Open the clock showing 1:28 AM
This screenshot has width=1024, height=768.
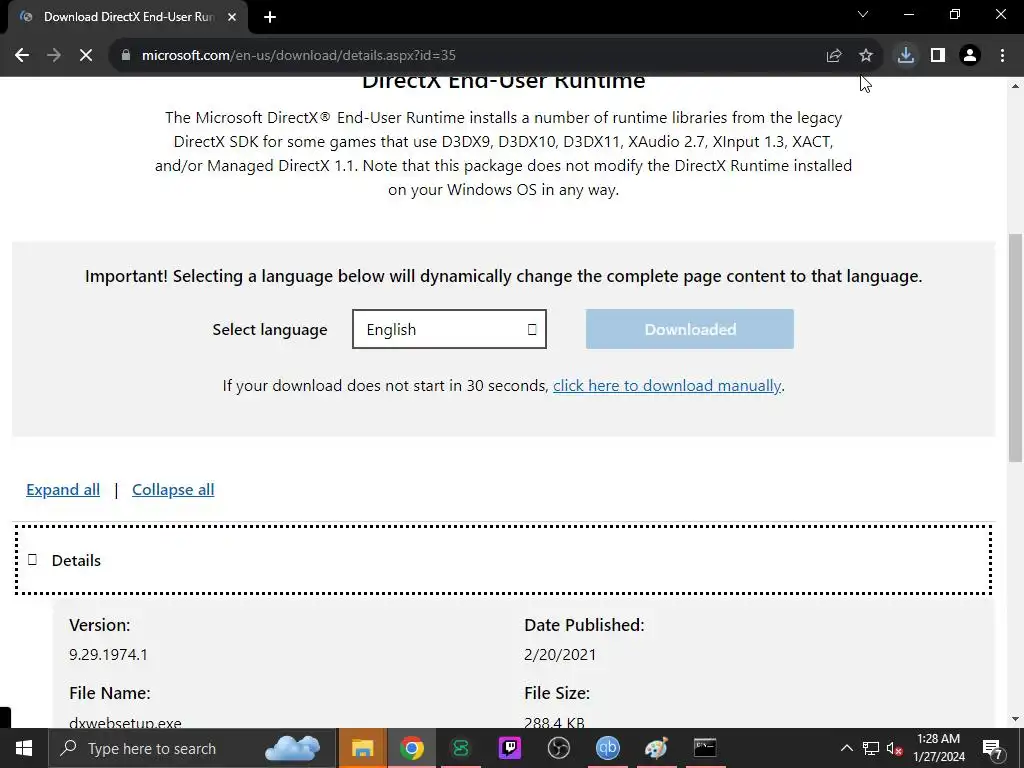938,748
